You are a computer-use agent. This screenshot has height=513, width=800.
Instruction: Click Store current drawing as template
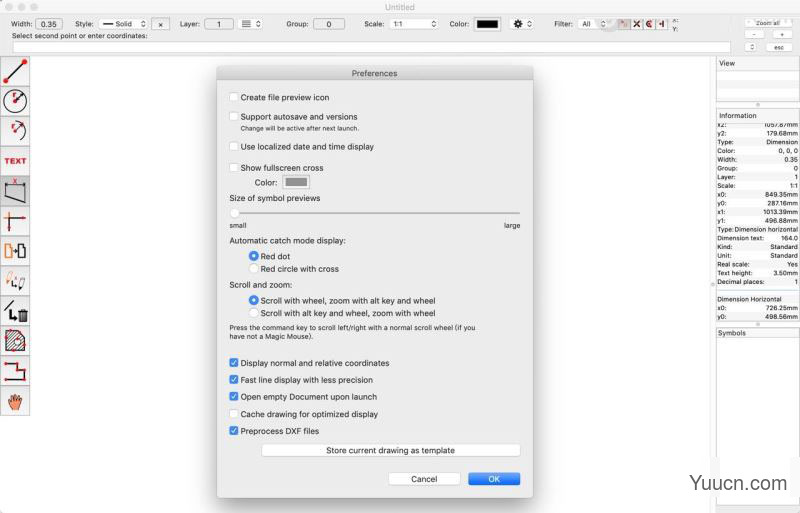[391, 450]
